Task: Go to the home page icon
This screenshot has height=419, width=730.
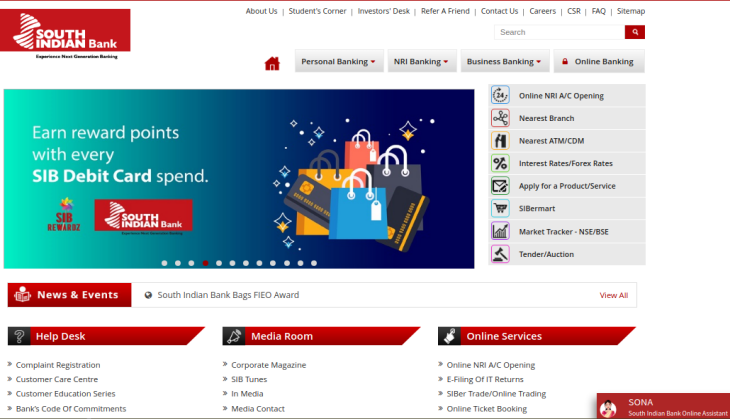Action: (x=272, y=63)
